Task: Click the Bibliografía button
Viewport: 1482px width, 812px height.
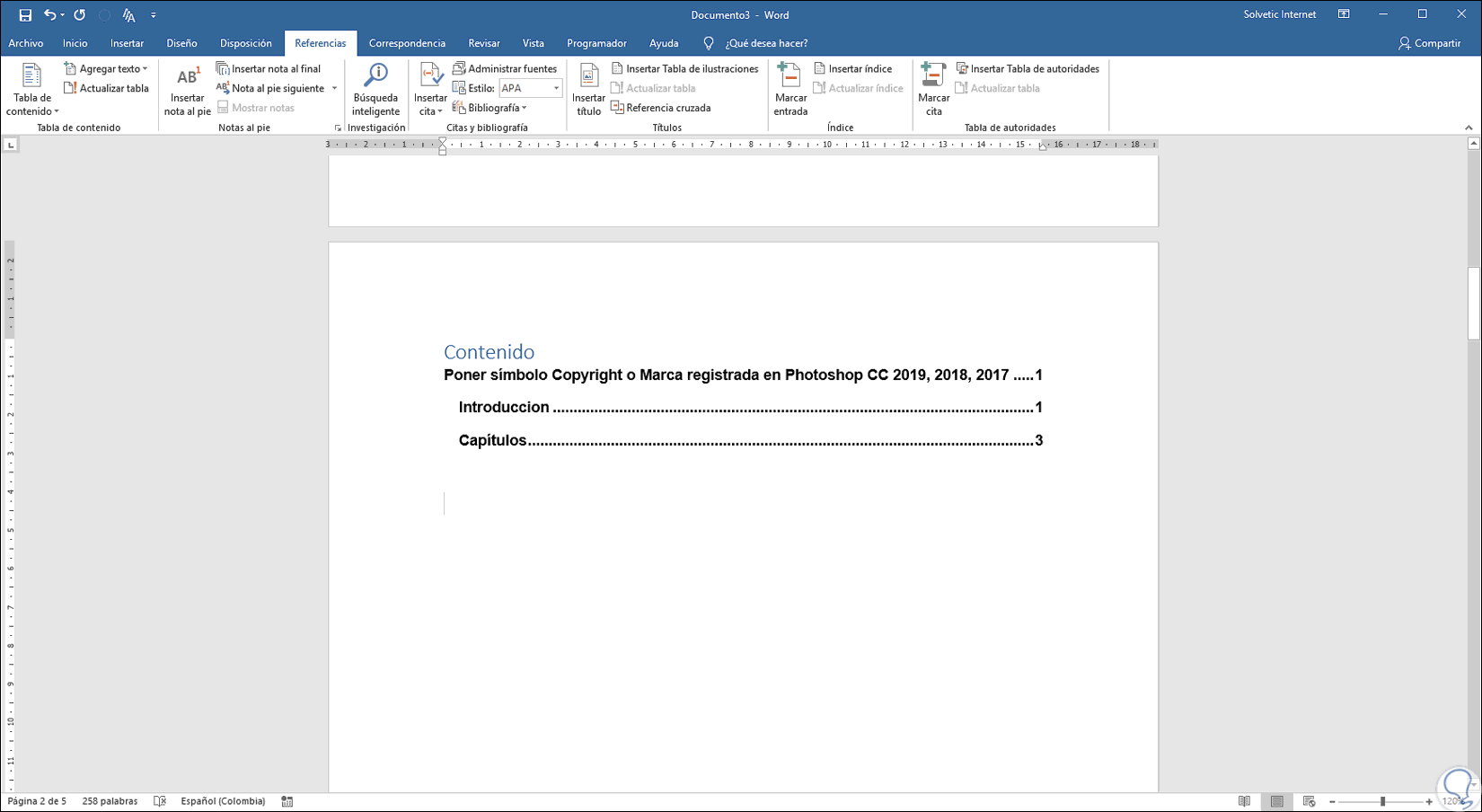Action: [x=490, y=108]
